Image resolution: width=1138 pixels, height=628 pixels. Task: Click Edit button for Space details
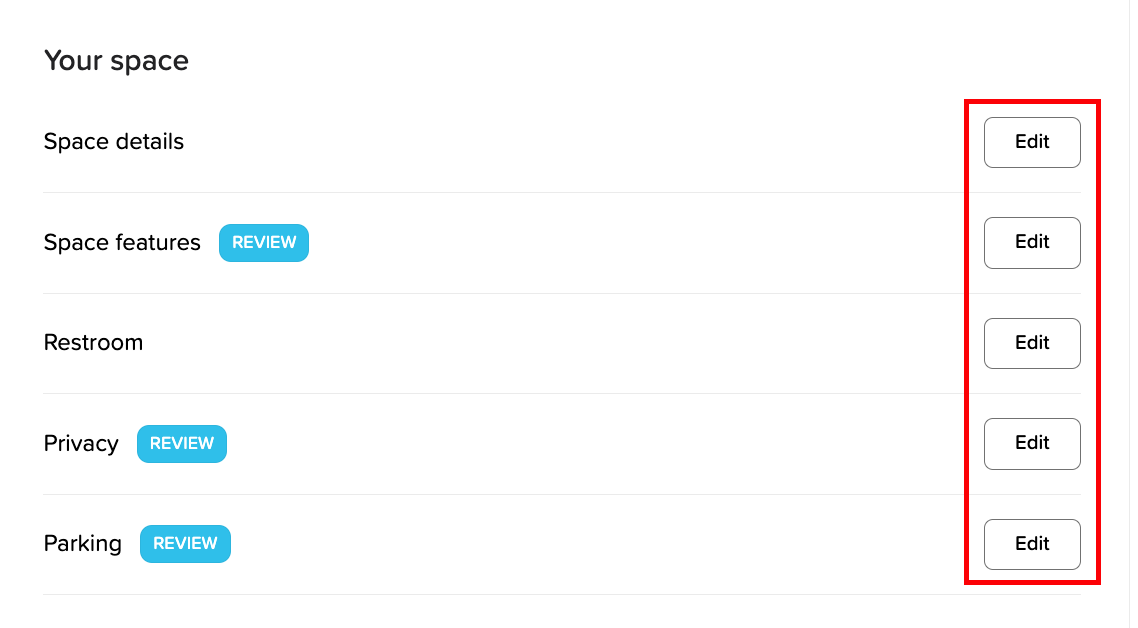[1032, 142]
